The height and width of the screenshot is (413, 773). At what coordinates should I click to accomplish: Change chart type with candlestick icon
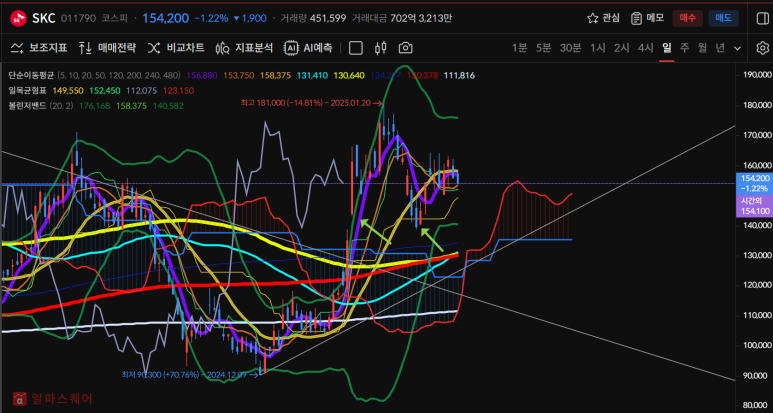tap(381, 48)
